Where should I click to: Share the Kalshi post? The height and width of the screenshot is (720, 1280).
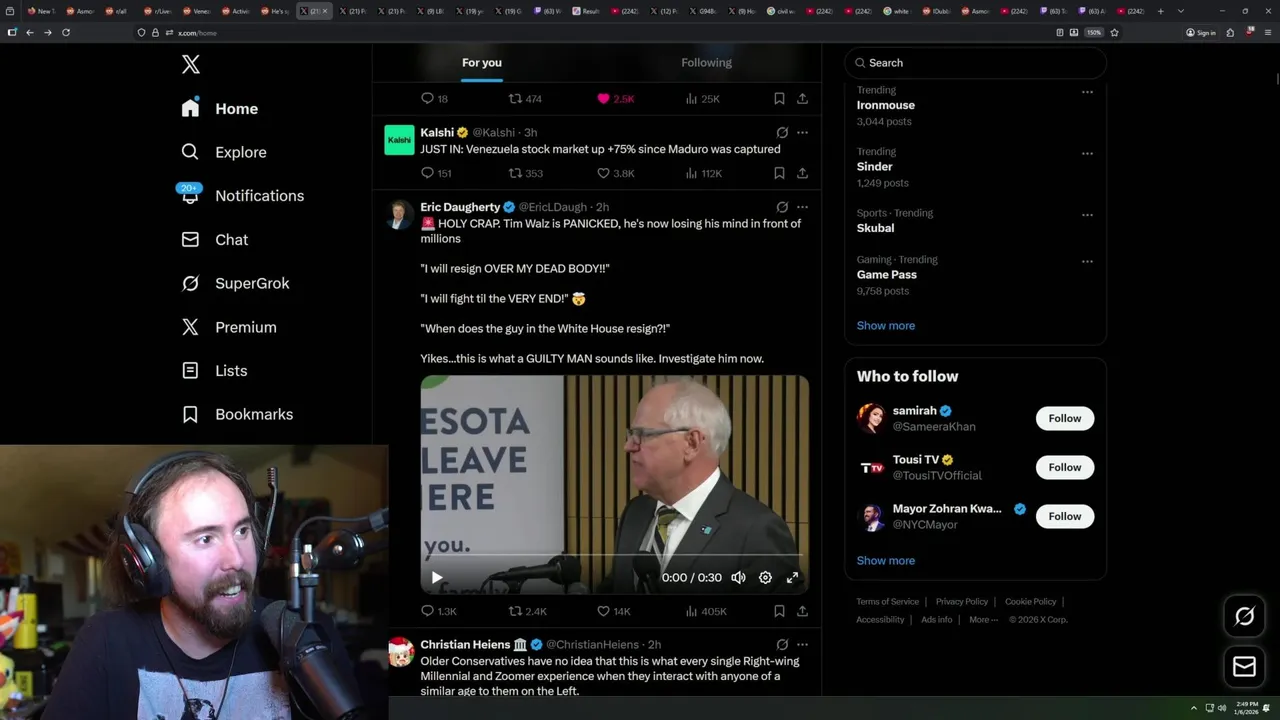[802, 173]
